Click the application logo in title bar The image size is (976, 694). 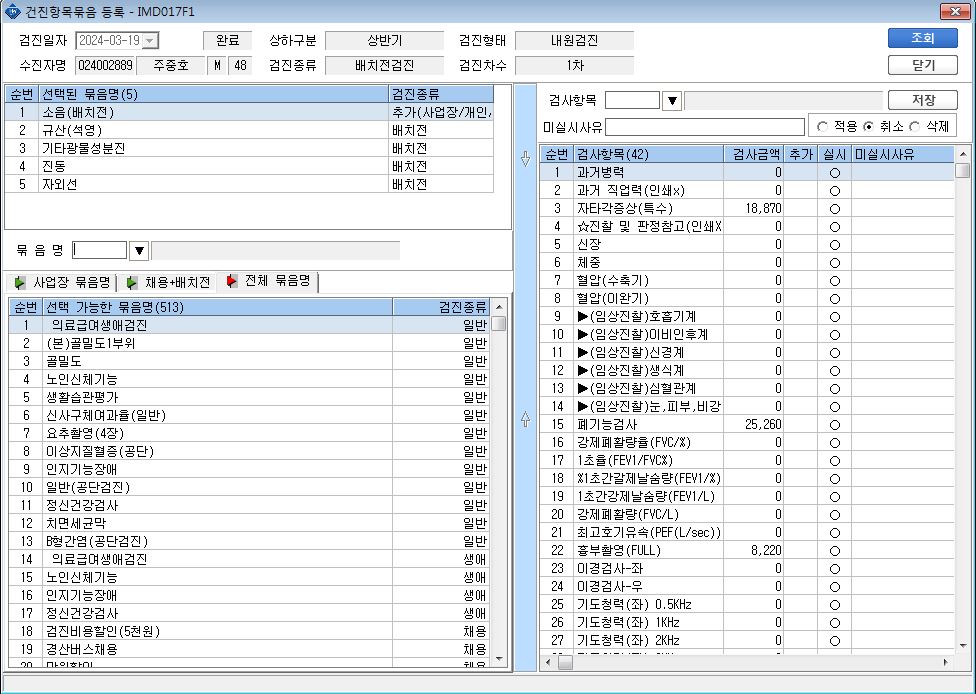pos(12,11)
